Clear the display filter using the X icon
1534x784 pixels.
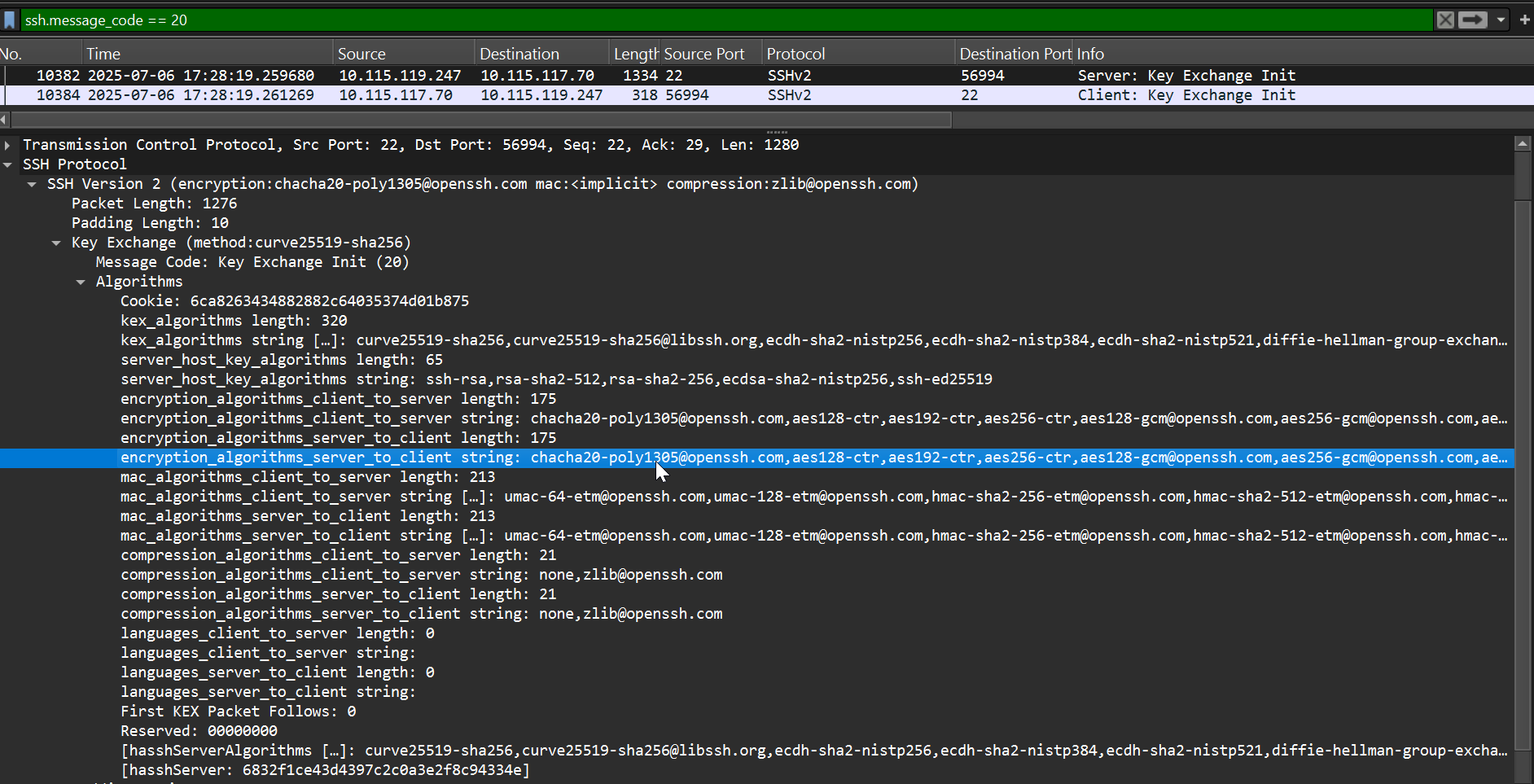coord(1445,20)
